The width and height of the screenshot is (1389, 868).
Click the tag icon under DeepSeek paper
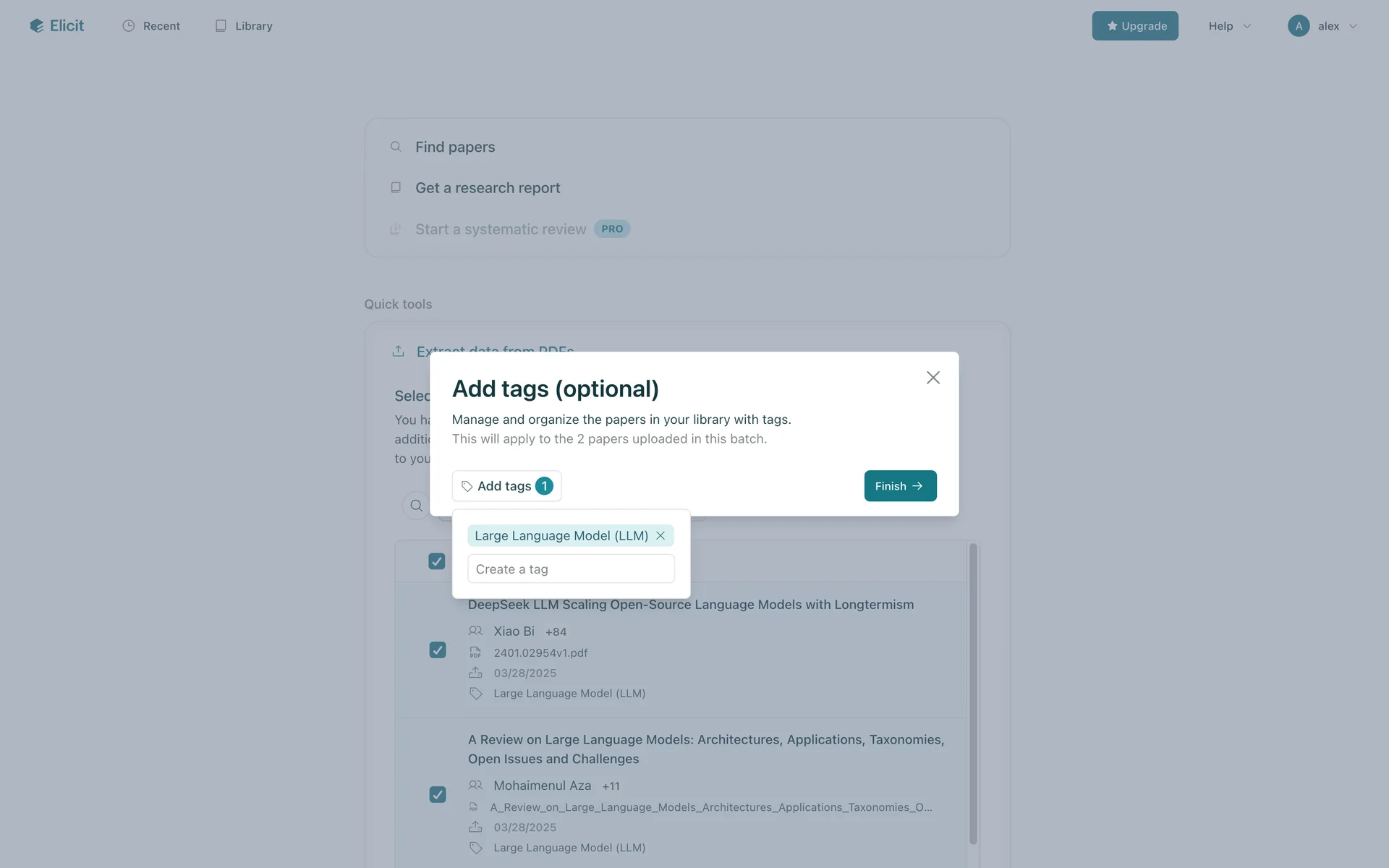[475, 694]
